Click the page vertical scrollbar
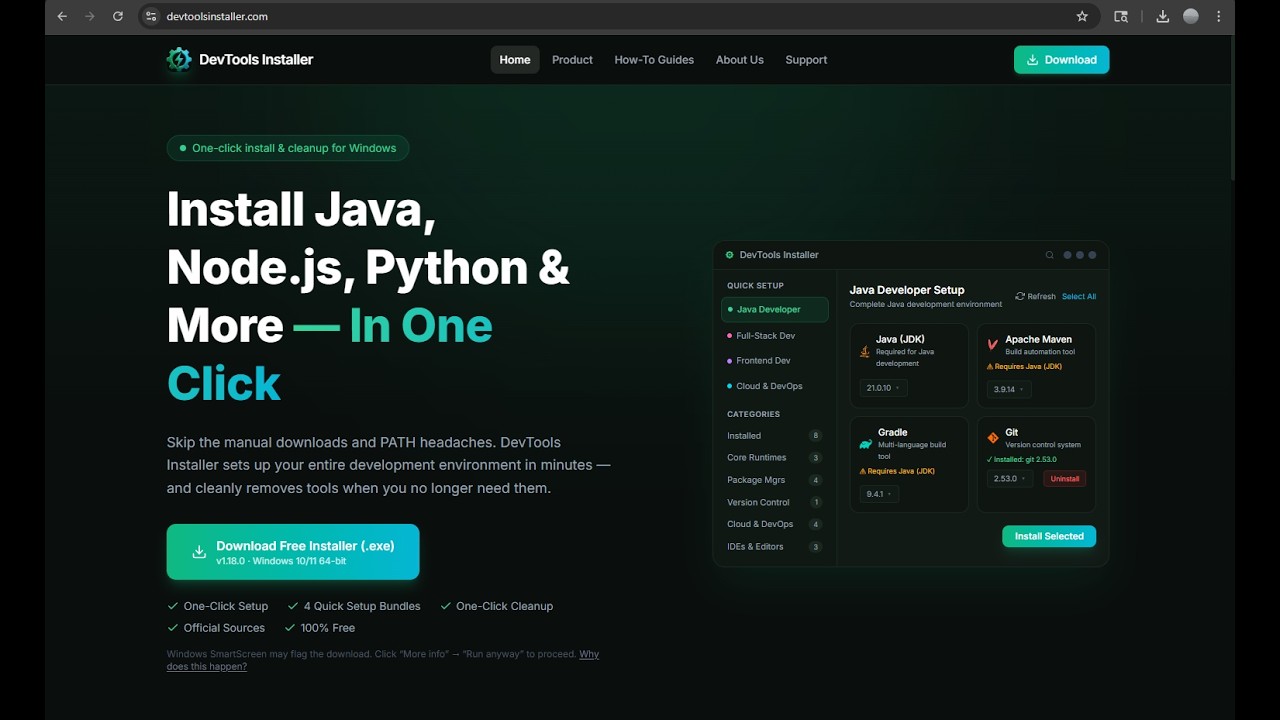 (1232, 107)
